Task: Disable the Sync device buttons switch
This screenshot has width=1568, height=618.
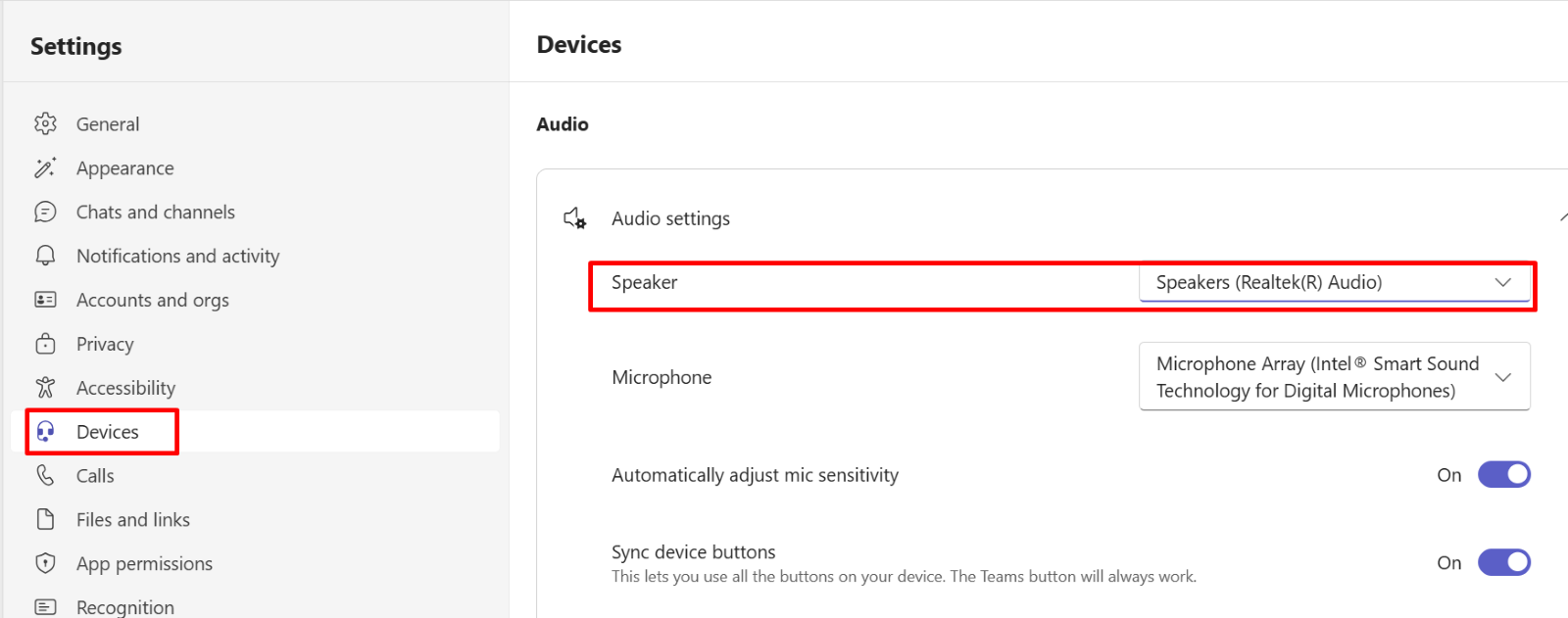Action: coord(1503,563)
